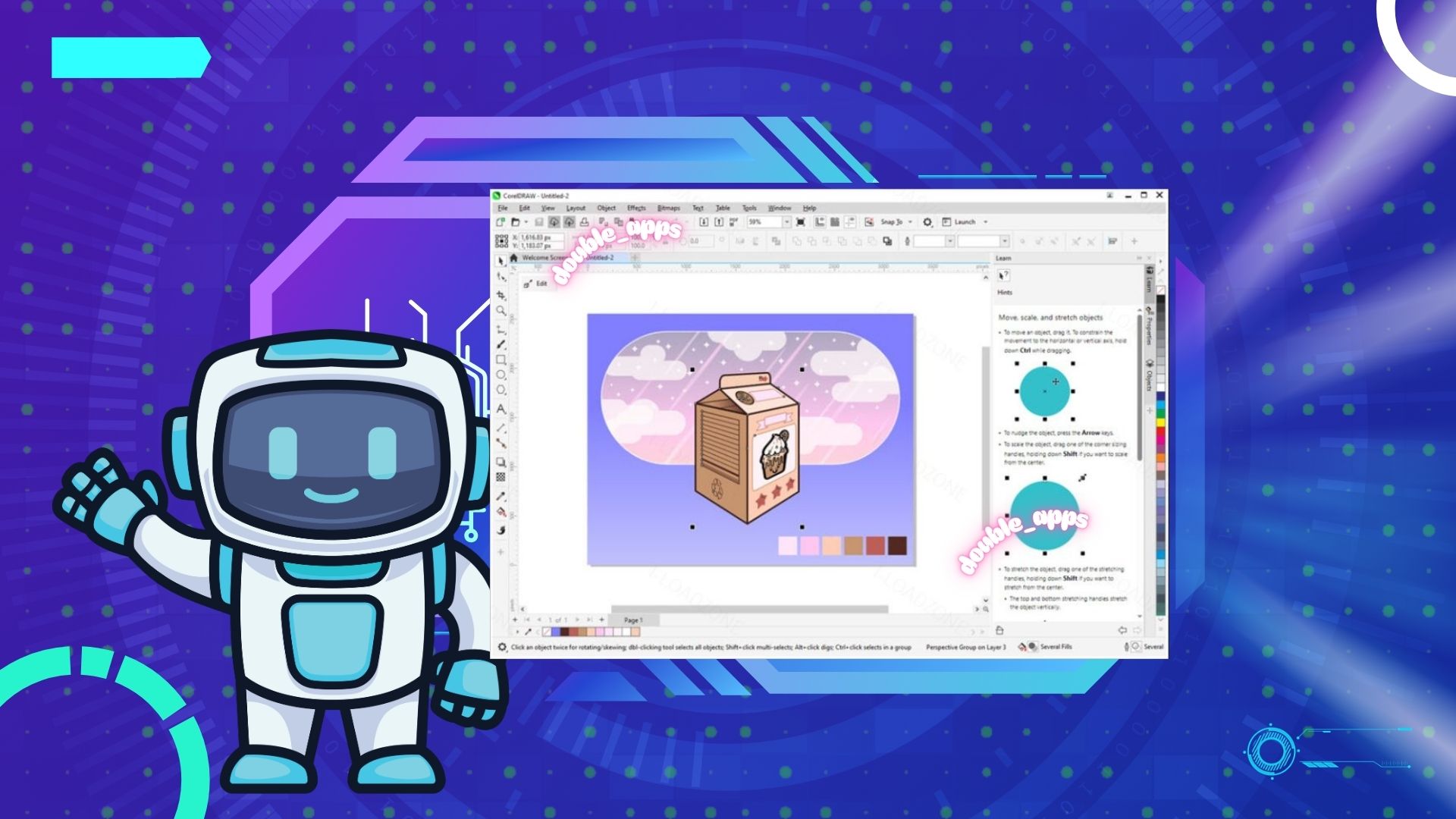Open the zoom level dropdown
This screenshot has width=1456, height=819.
pos(786,221)
